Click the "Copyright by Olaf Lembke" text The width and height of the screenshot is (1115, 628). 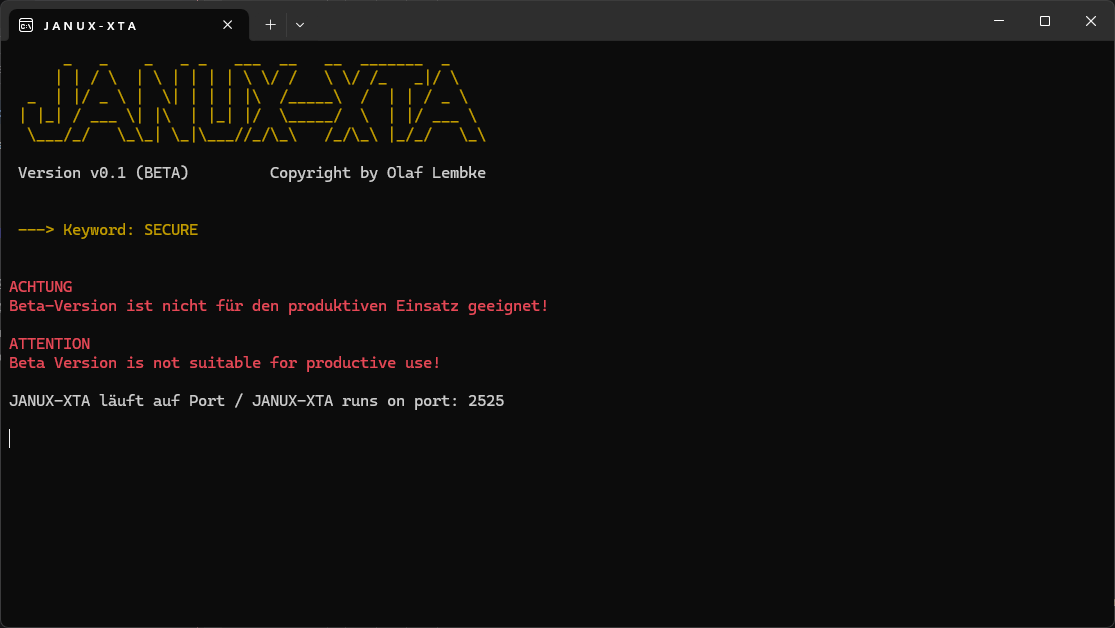point(377,173)
